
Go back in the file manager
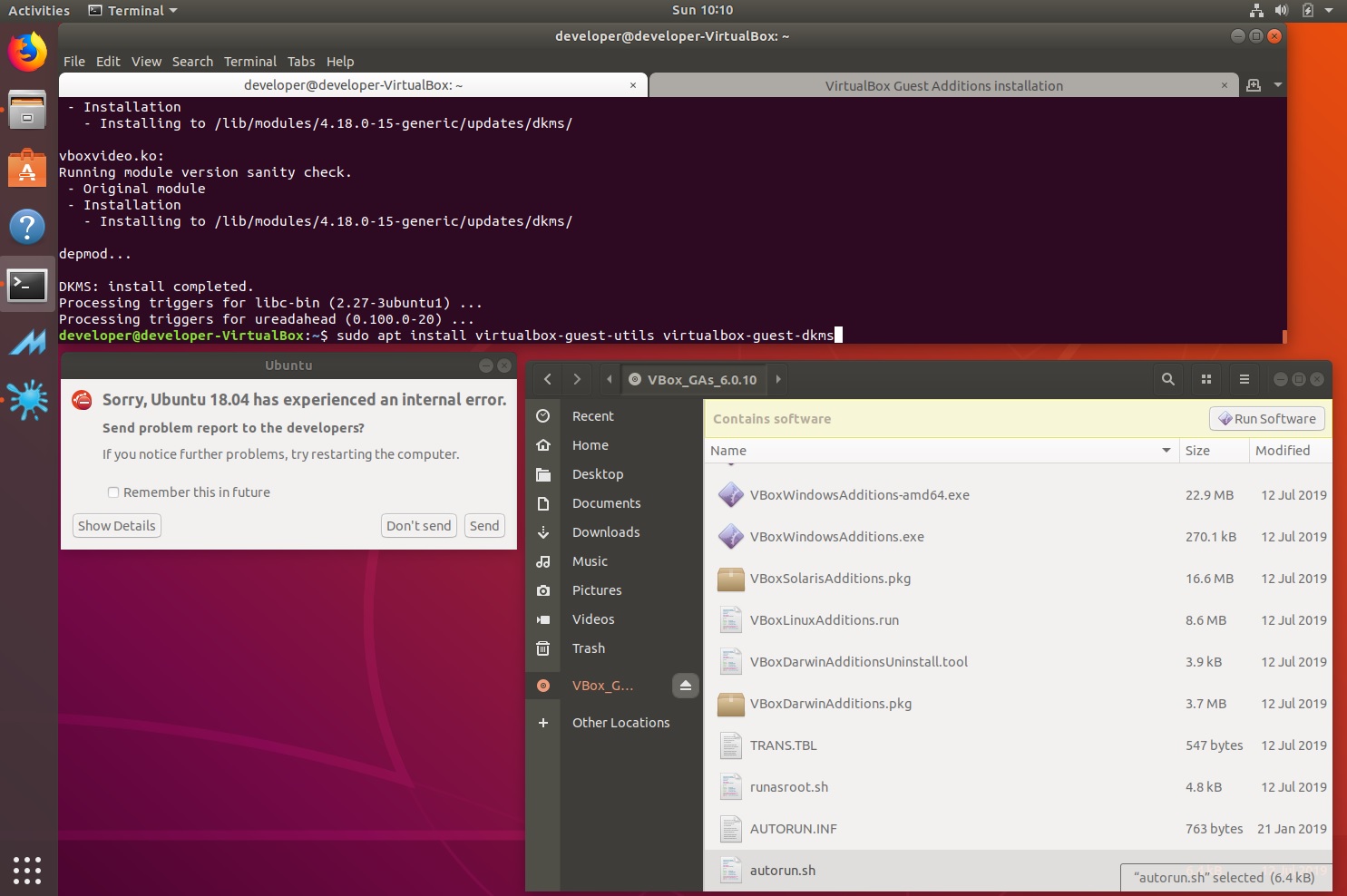tap(547, 379)
